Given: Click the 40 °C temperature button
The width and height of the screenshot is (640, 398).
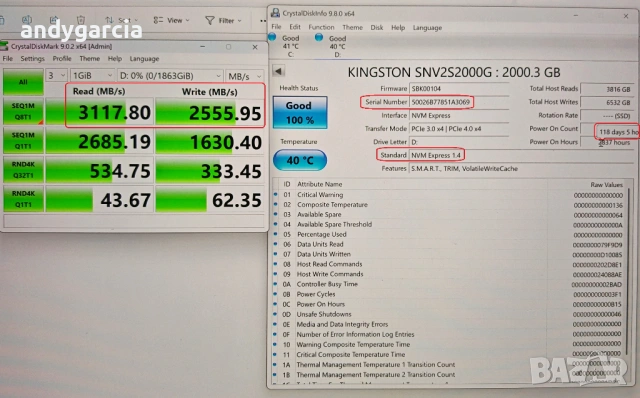Looking at the screenshot, I should (300, 160).
